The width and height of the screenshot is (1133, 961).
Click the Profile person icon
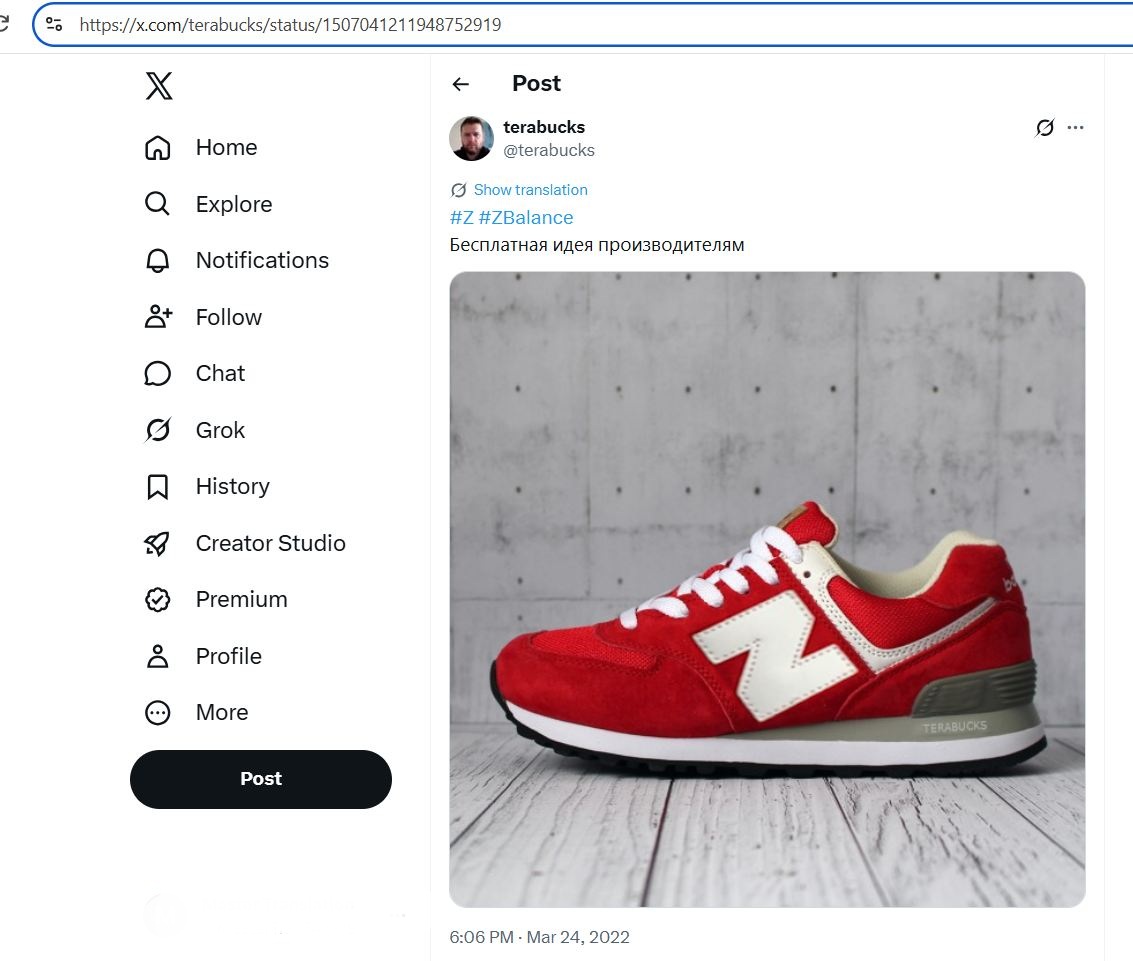(x=158, y=656)
